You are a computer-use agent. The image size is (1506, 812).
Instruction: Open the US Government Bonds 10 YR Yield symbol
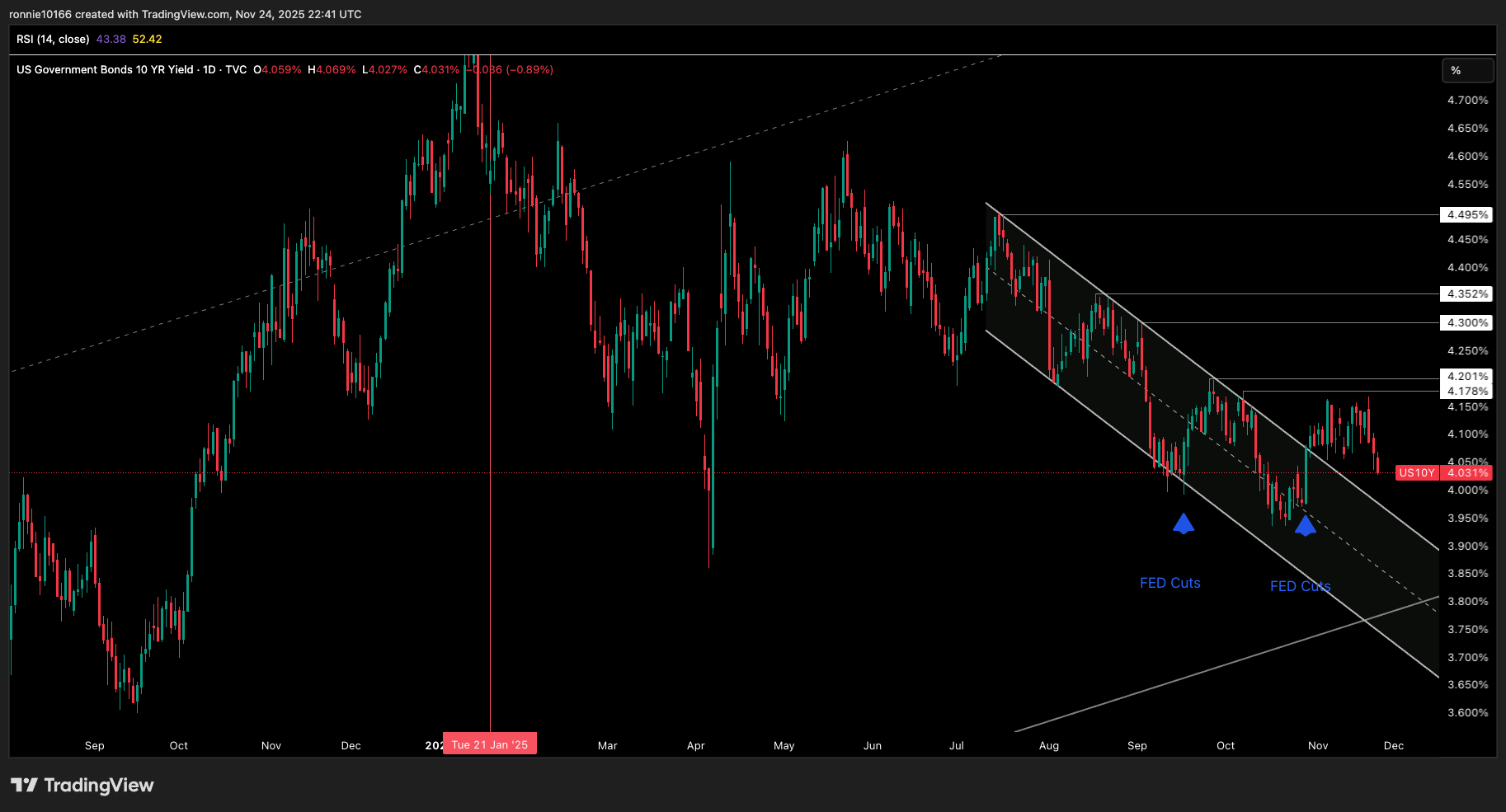pos(107,69)
